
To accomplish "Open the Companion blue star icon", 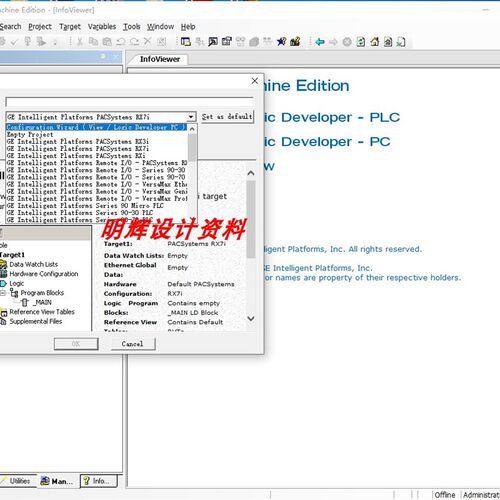I will point(281,42).
